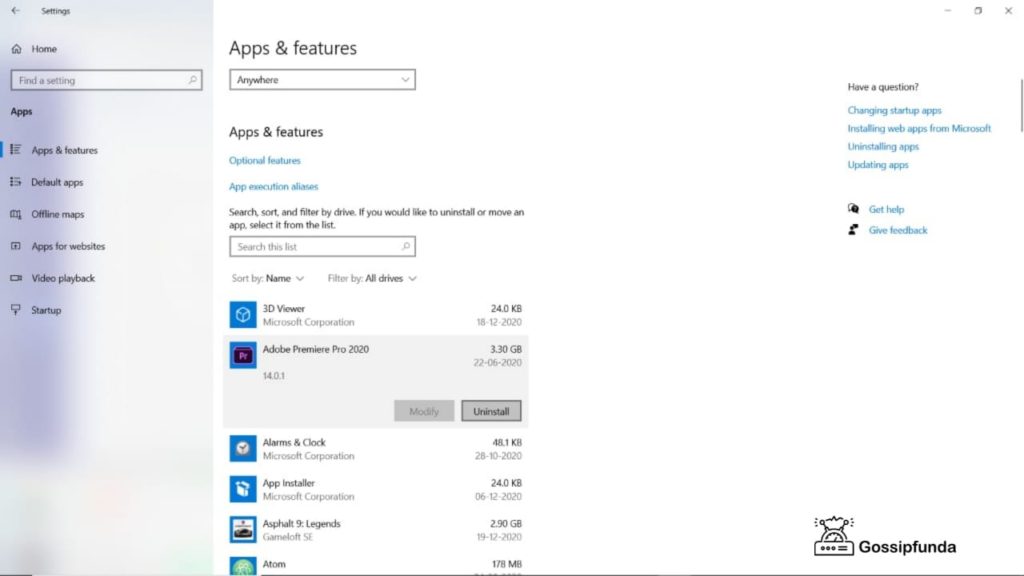Open Uninstalling apps help link
Viewport: 1024px width, 576px height.
(883, 147)
